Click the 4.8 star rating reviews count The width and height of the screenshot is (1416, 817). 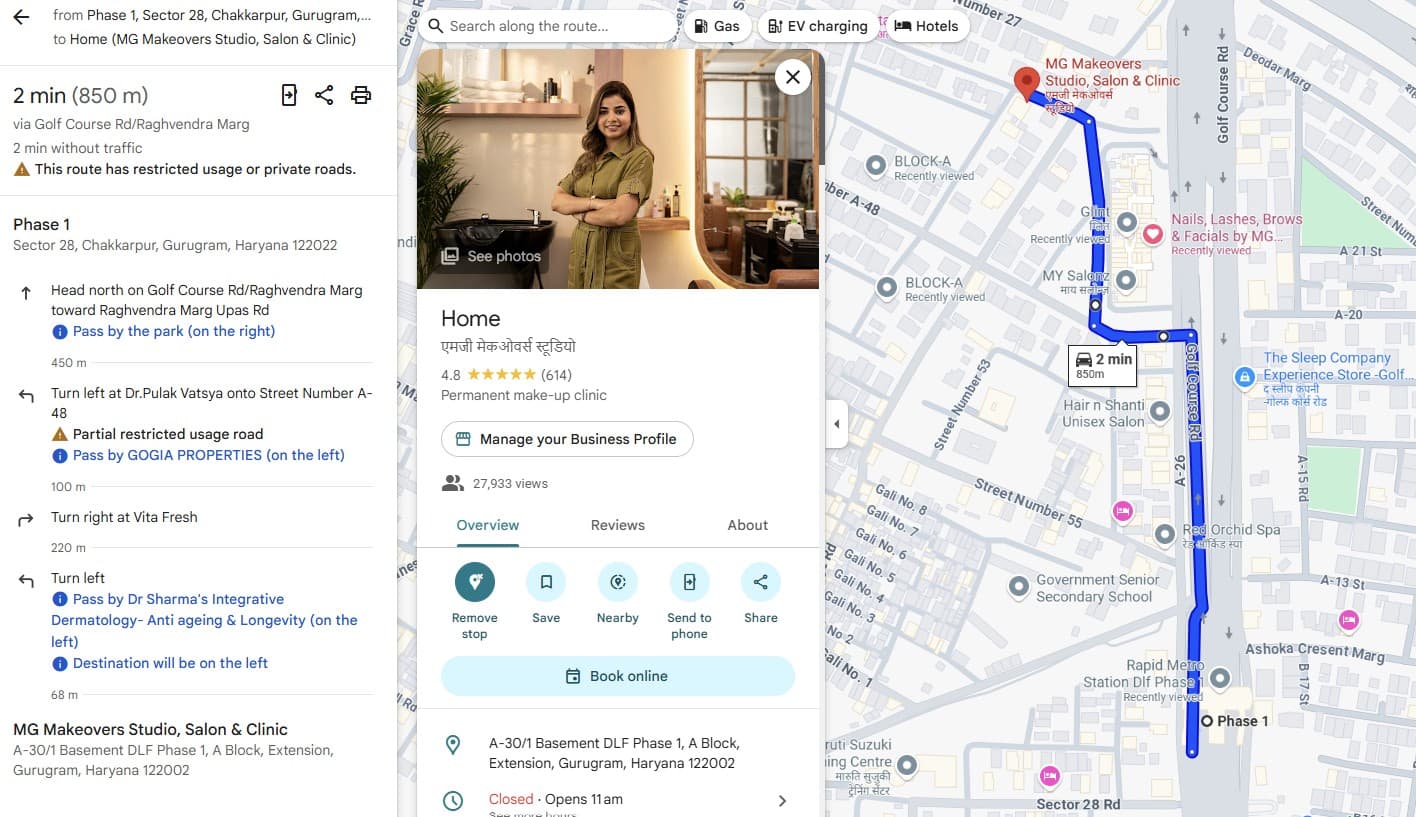(556, 375)
